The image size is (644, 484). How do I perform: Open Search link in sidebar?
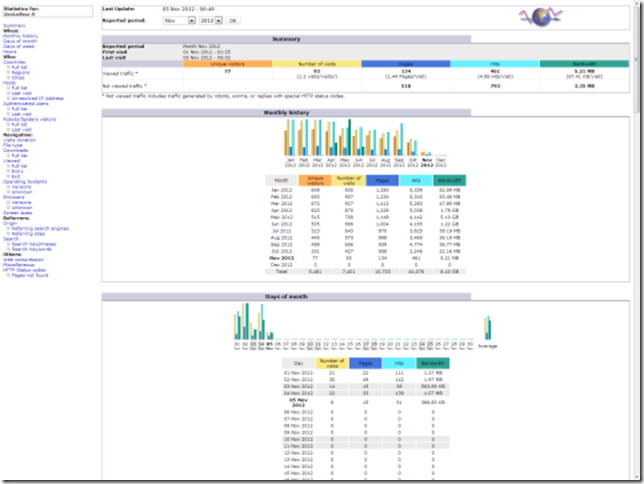point(11,239)
